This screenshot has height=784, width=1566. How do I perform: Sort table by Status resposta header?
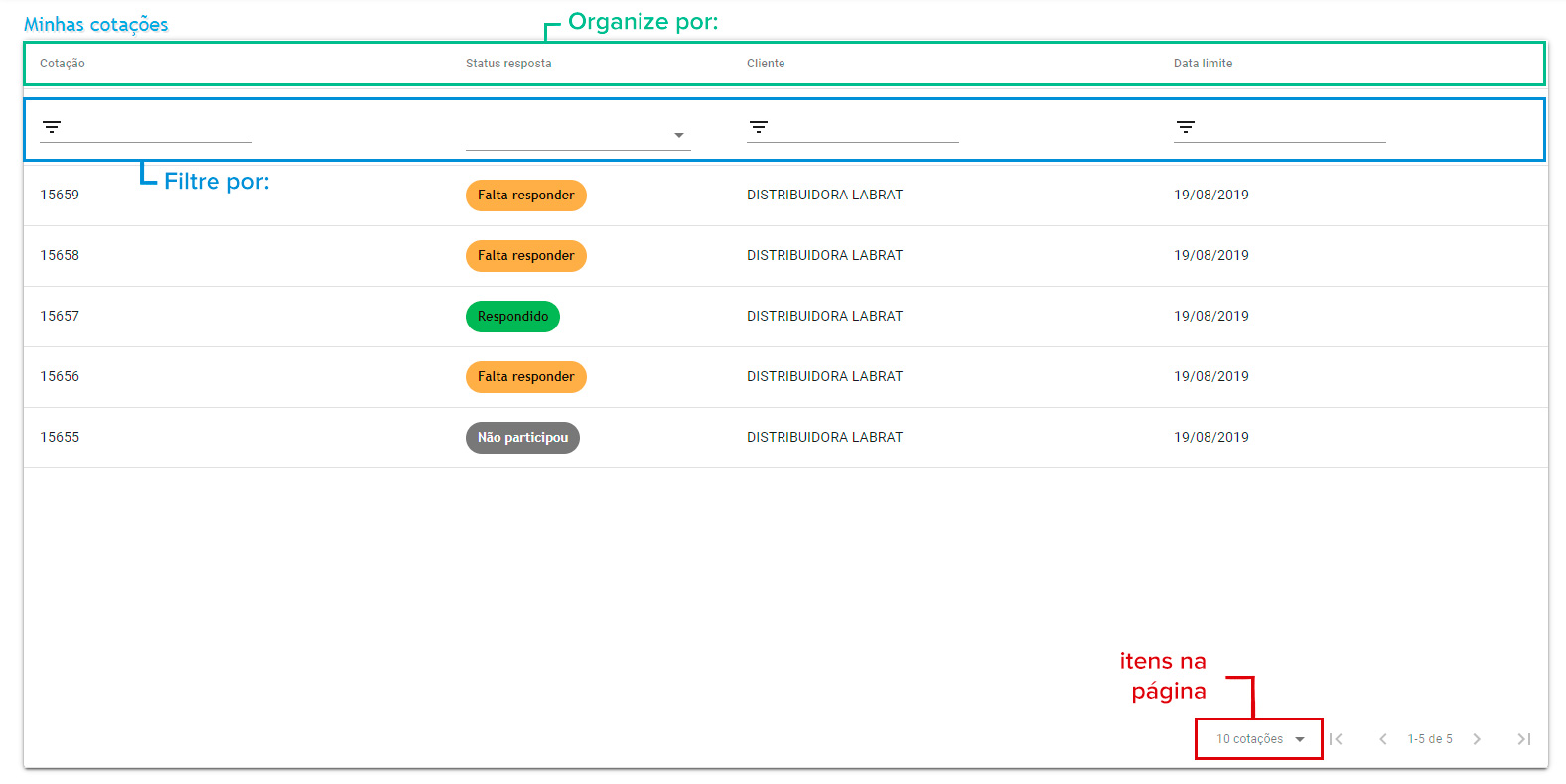tap(508, 64)
